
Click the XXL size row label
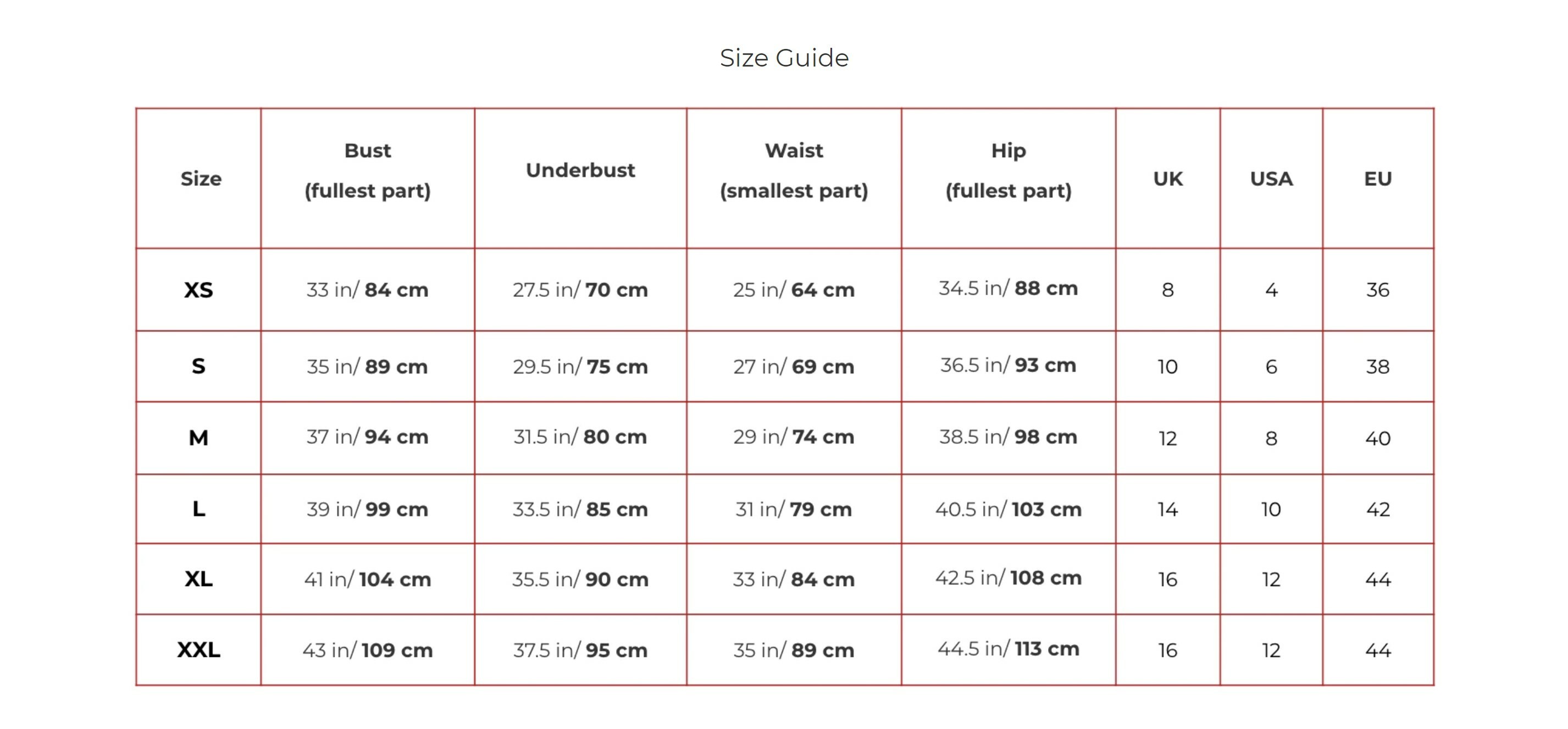point(198,650)
